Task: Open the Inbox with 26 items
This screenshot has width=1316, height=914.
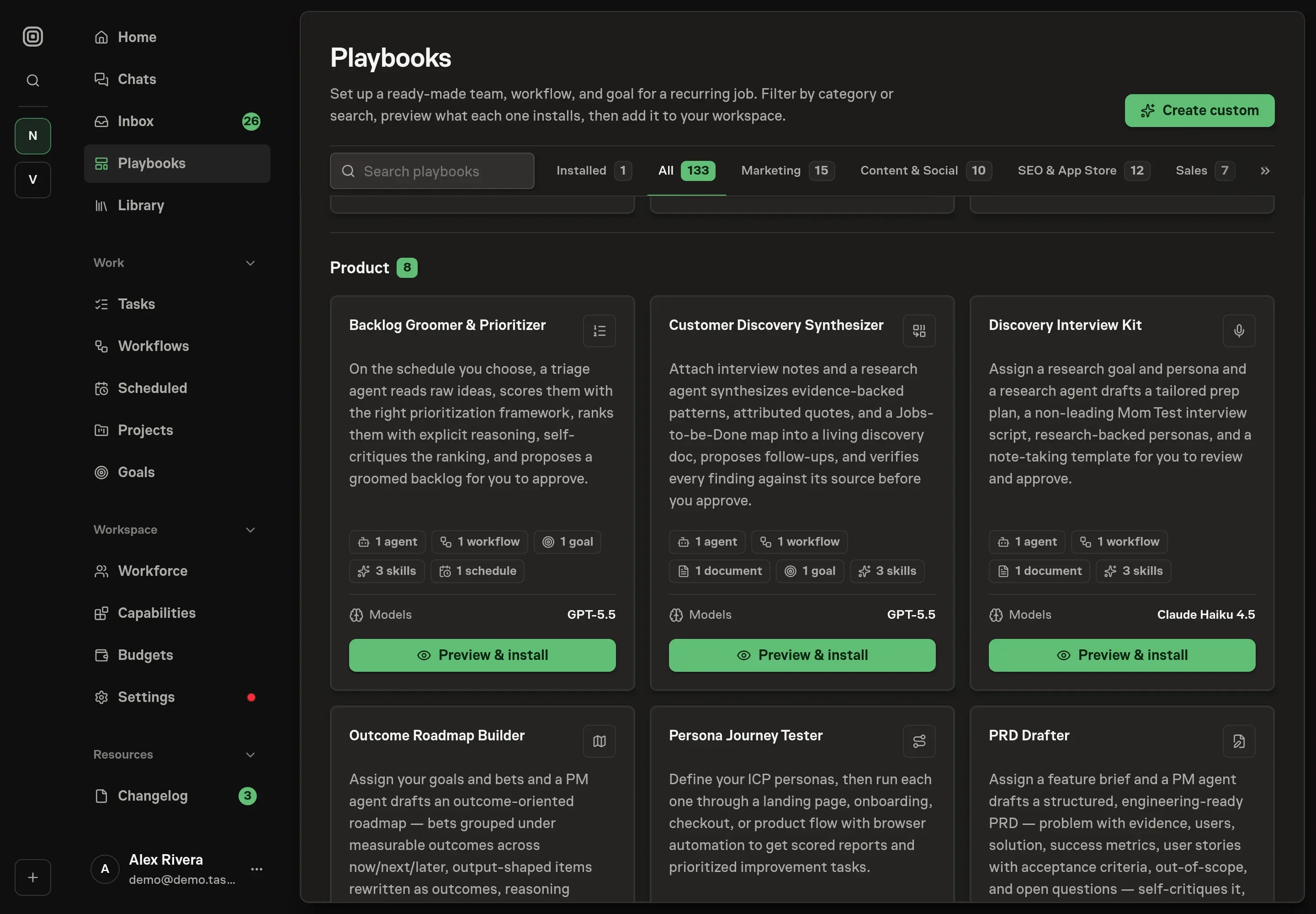Action: pyautogui.click(x=177, y=122)
